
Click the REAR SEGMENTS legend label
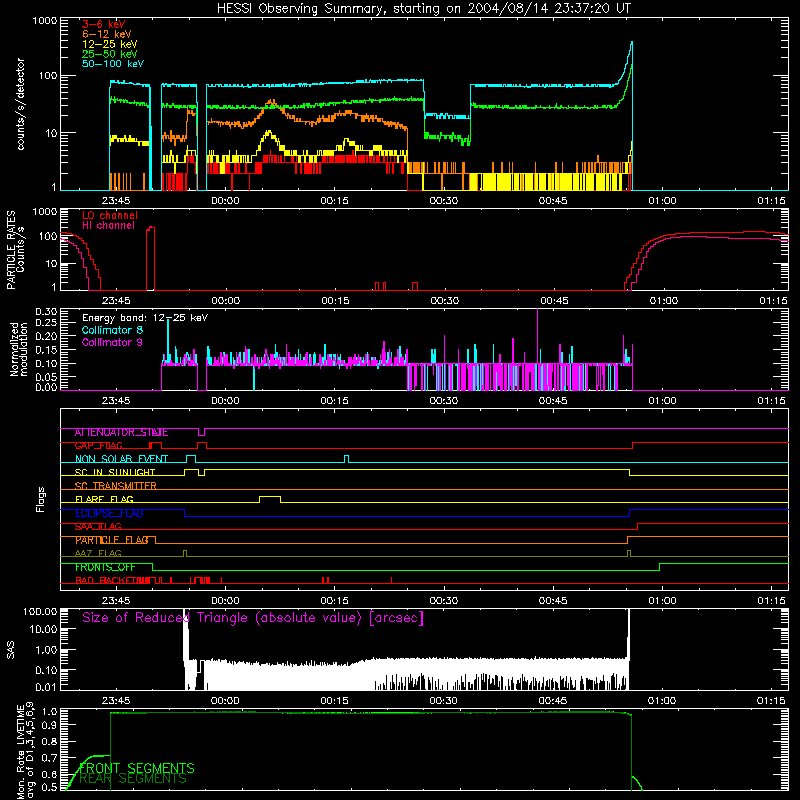[x=133, y=779]
